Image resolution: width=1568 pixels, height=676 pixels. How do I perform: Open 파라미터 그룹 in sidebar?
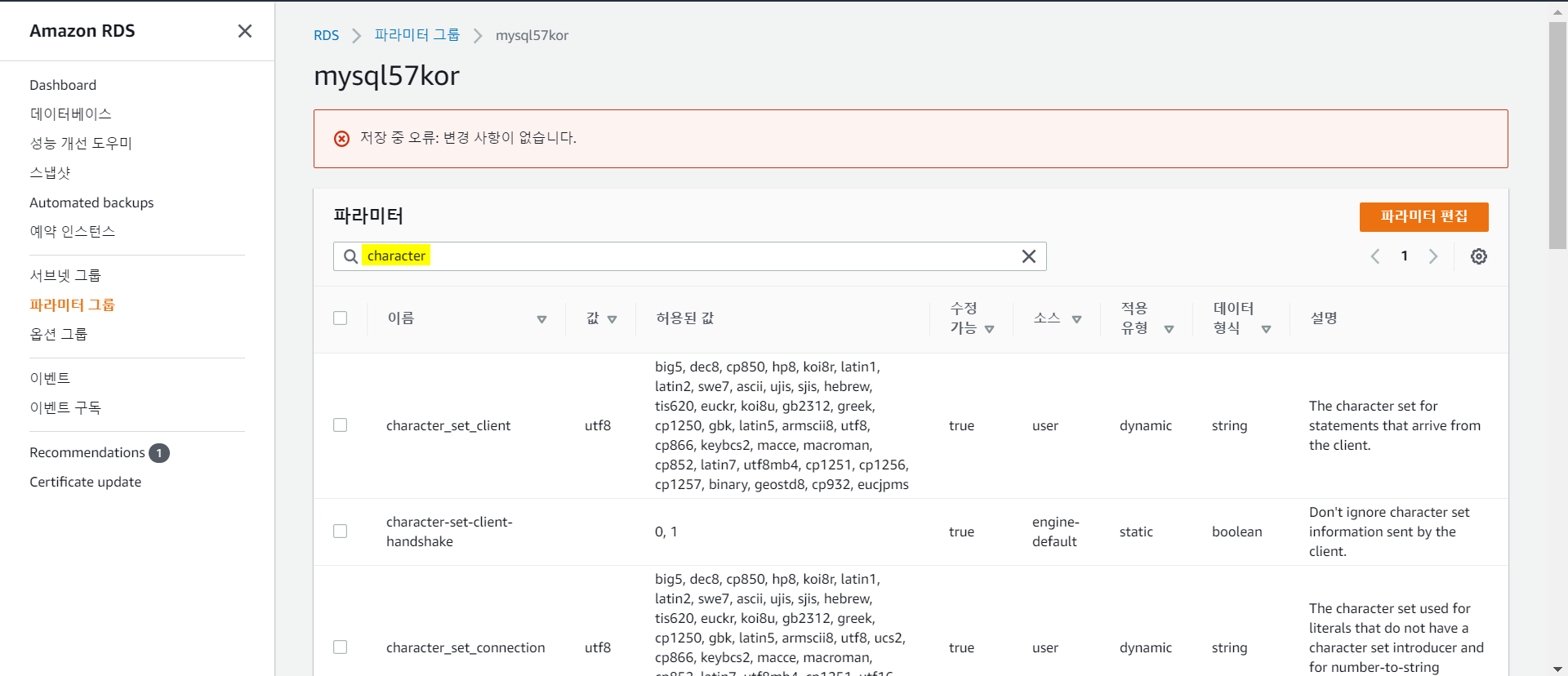pos(72,305)
